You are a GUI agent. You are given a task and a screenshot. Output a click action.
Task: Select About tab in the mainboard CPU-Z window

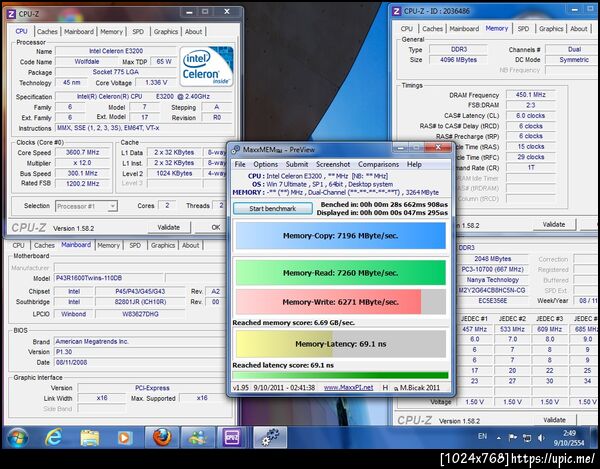(x=191, y=245)
